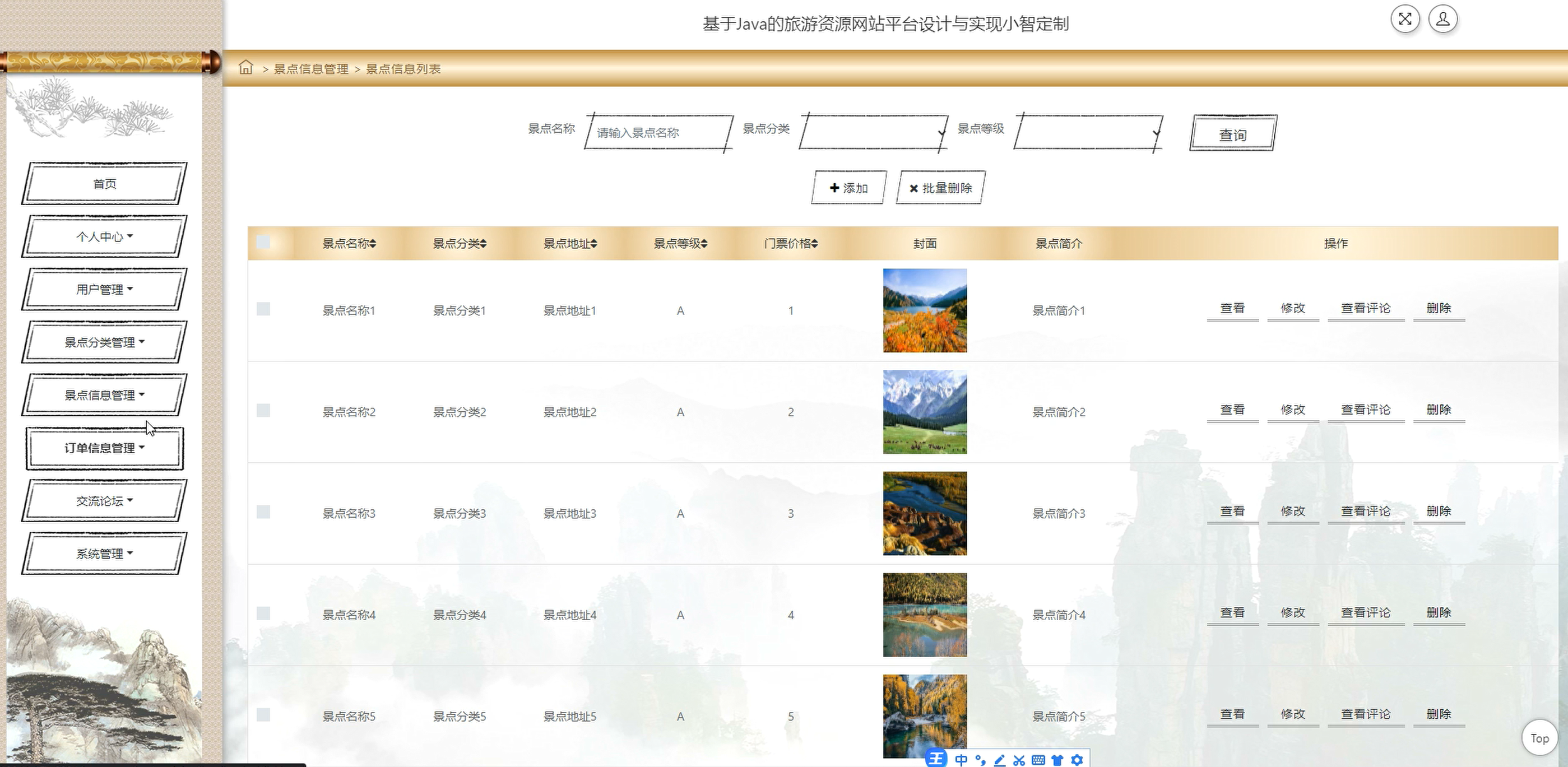Click 查看 for 景点名称4
This screenshot has width=1568, height=767.
1233,613
